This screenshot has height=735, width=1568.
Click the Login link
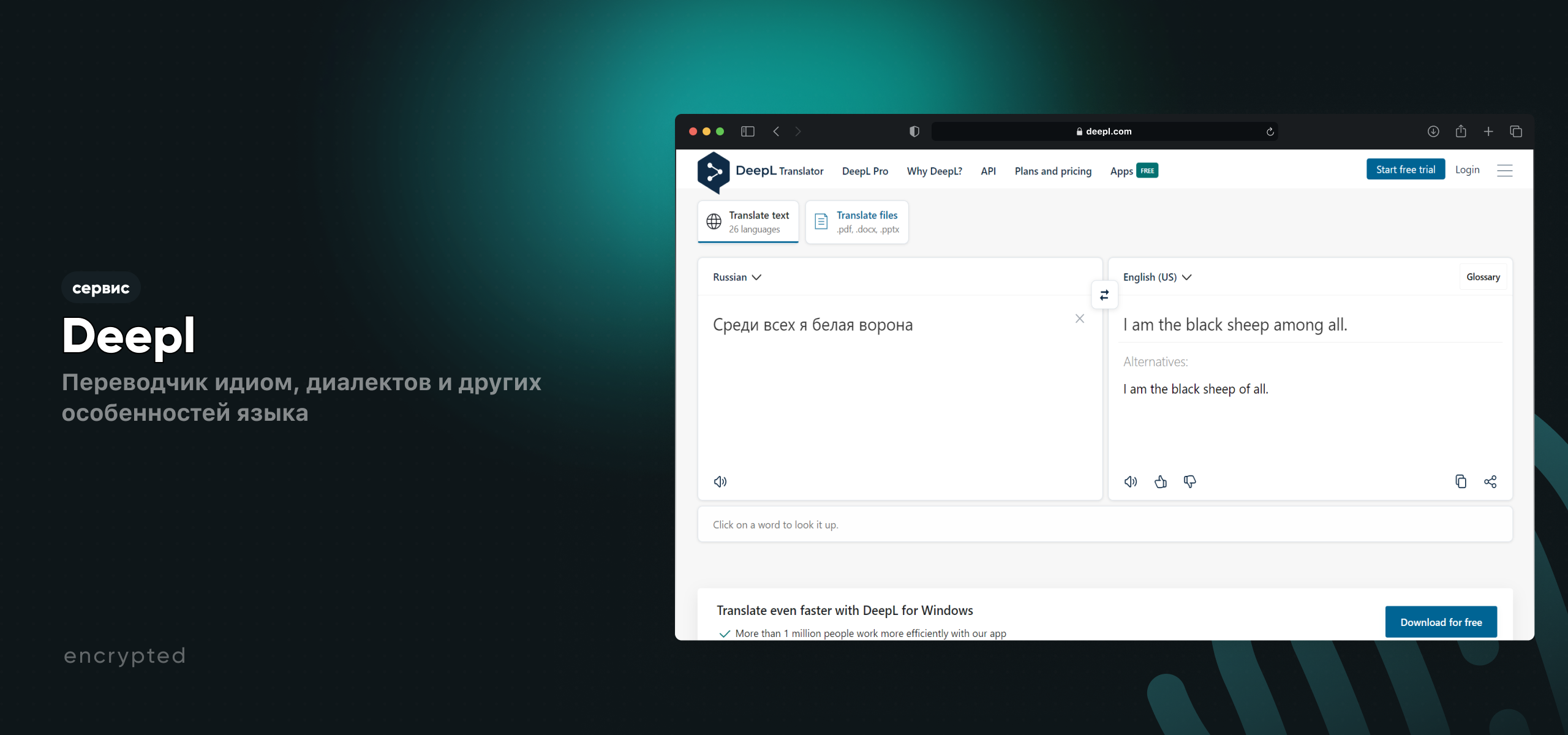(x=1467, y=170)
